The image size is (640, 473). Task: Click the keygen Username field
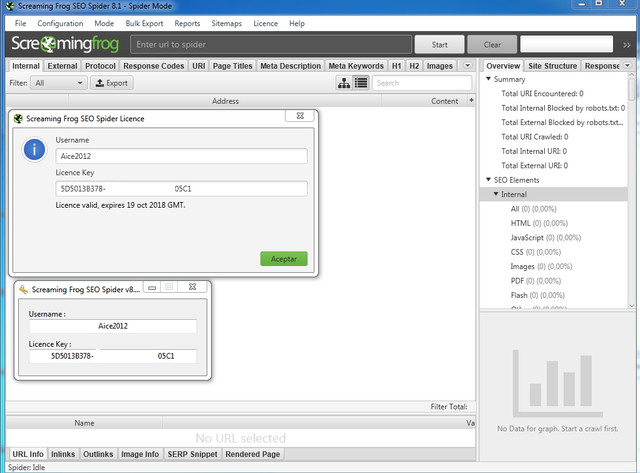(x=113, y=326)
